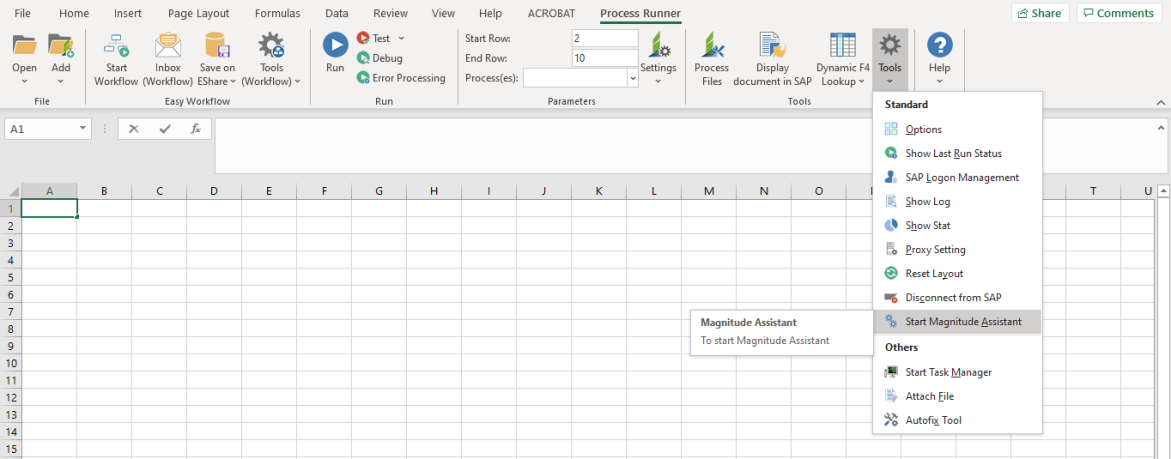Image resolution: width=1171 pixels, height=459 pixels.
Task: Select Start Magnitude Assistant menu item
Action: tap(962, 322)
